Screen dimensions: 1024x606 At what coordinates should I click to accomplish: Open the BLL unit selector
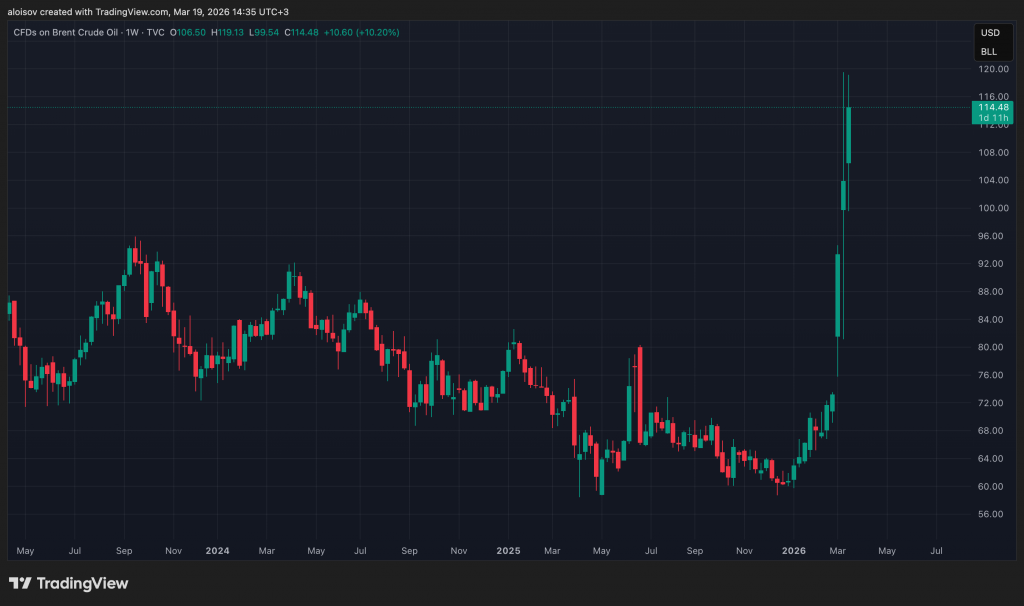pos(988,51)
